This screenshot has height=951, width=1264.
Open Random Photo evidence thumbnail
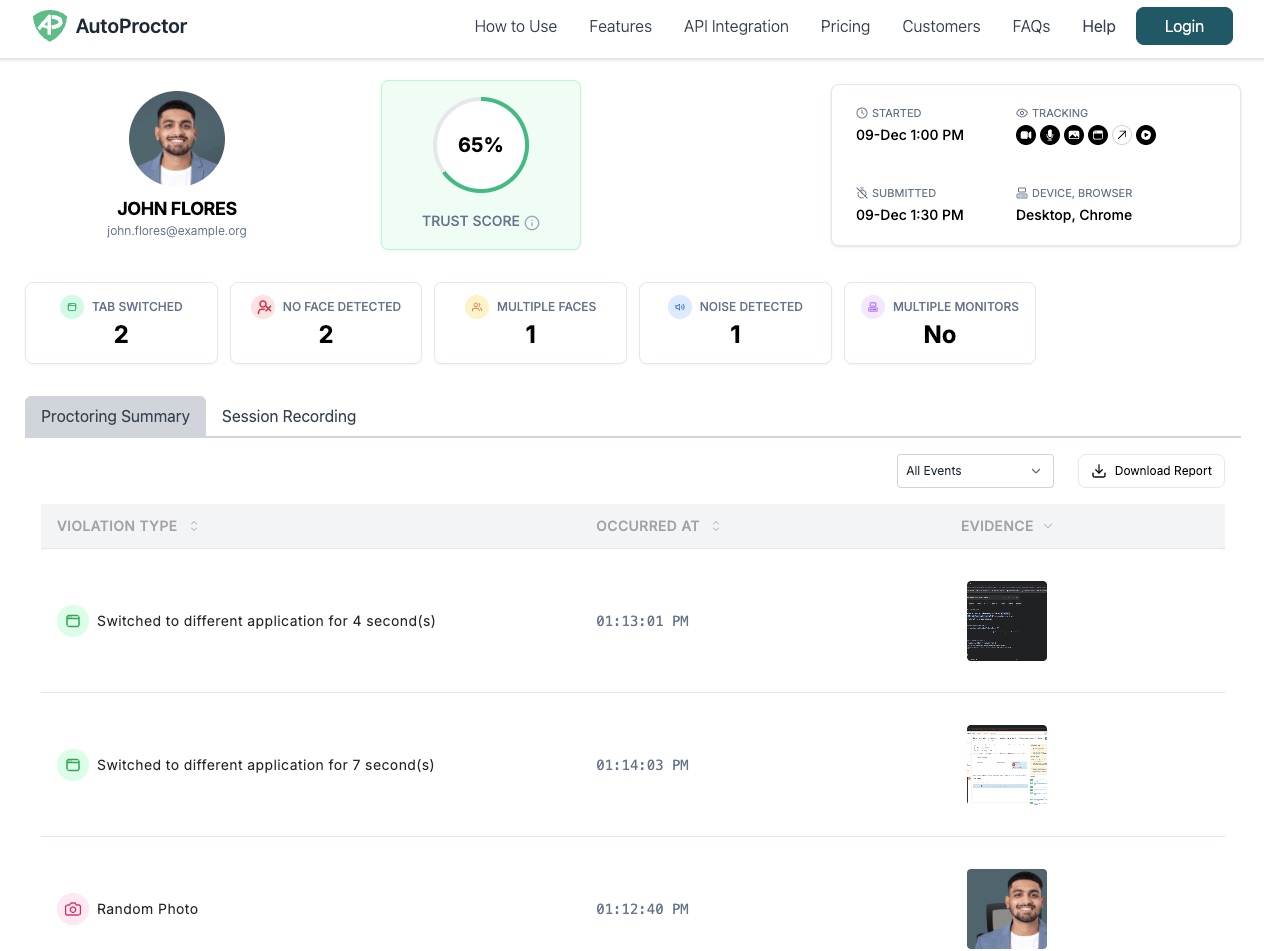pyautogui.click(x=1007, y=909)
